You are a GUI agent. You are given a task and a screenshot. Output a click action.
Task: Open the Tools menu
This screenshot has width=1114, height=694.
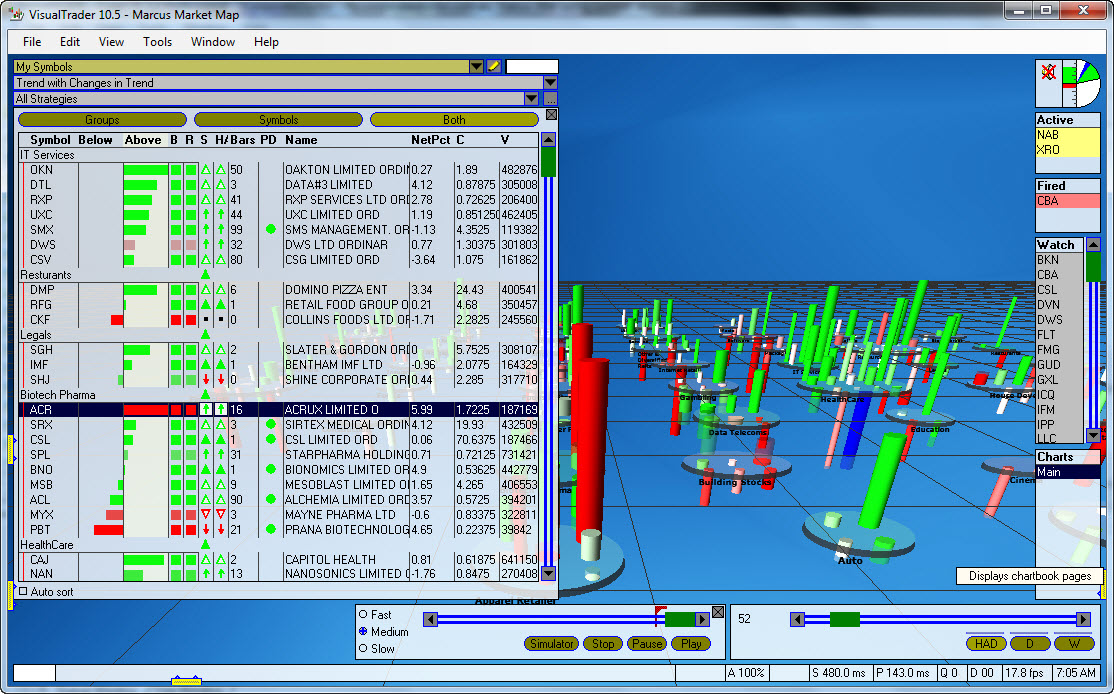[x=157, y=42]
